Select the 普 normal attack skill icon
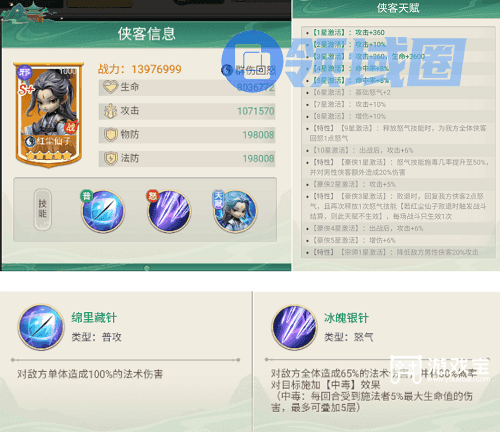500x432 pixels. 103,211
